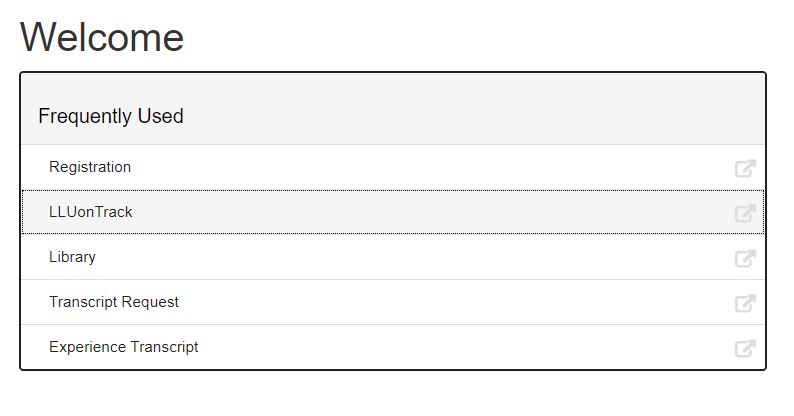Click the middle of the Experience Transcript row
Viewport: 794px width, 416px height.
tap(392, 347)
